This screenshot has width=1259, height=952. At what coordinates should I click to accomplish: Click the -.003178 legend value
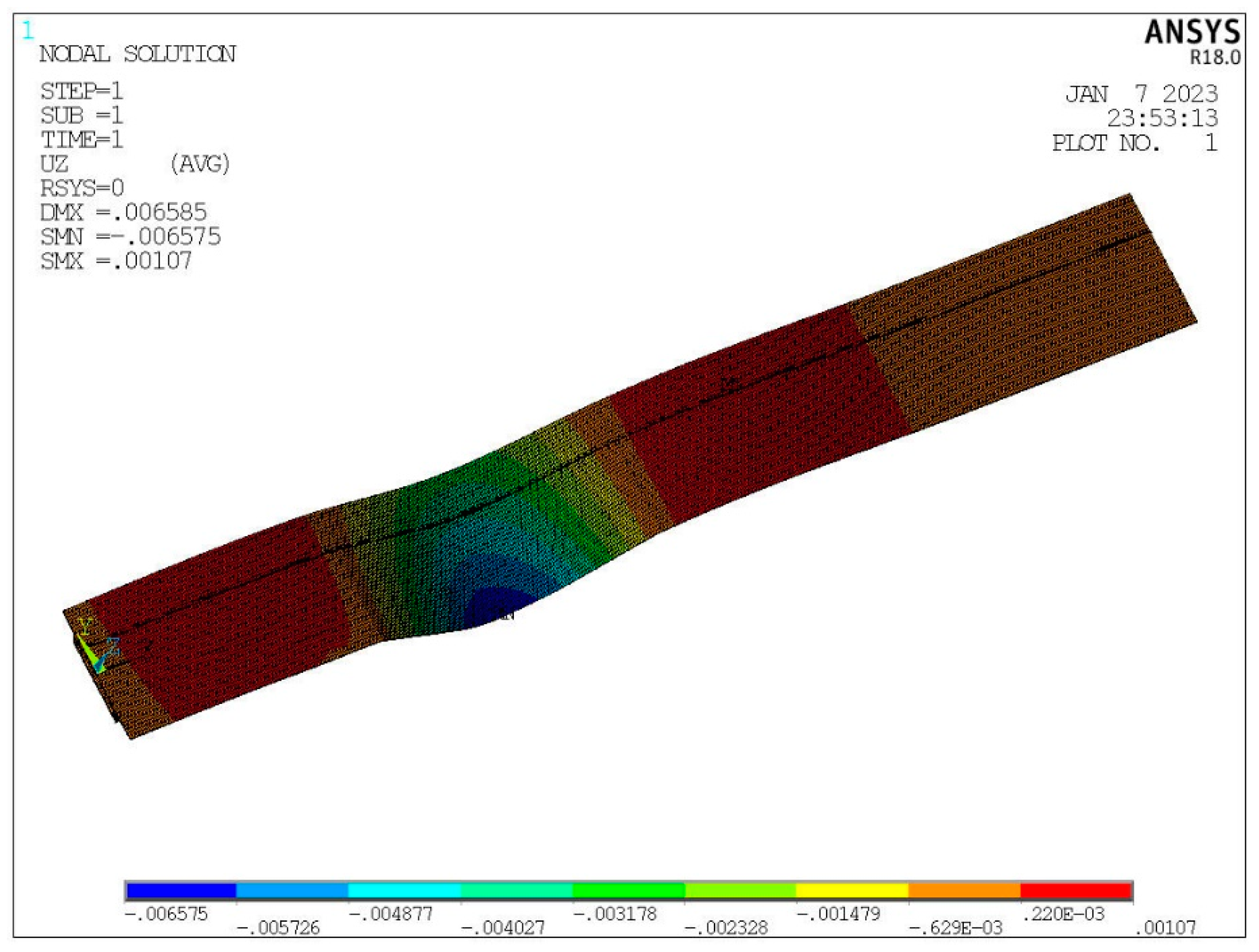[615, 914]
